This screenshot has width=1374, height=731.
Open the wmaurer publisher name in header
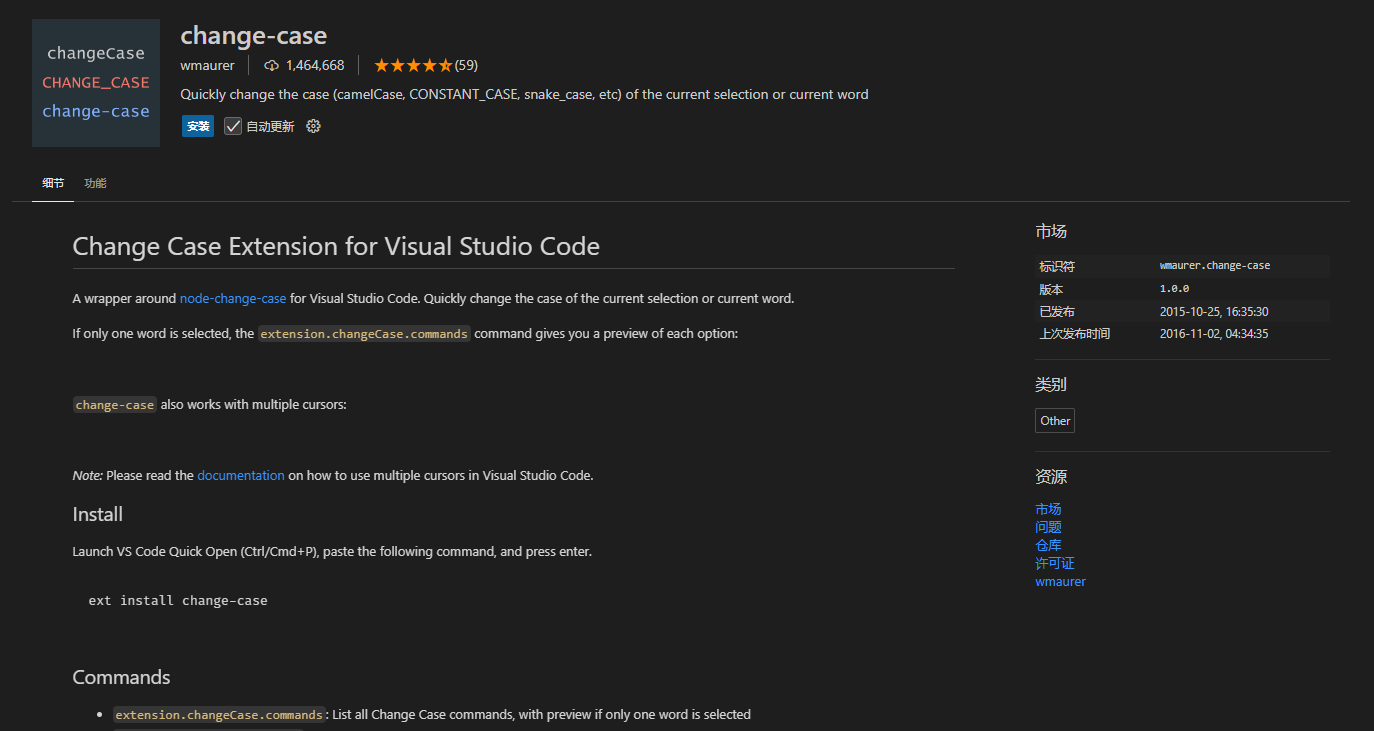tap(207, 66)
